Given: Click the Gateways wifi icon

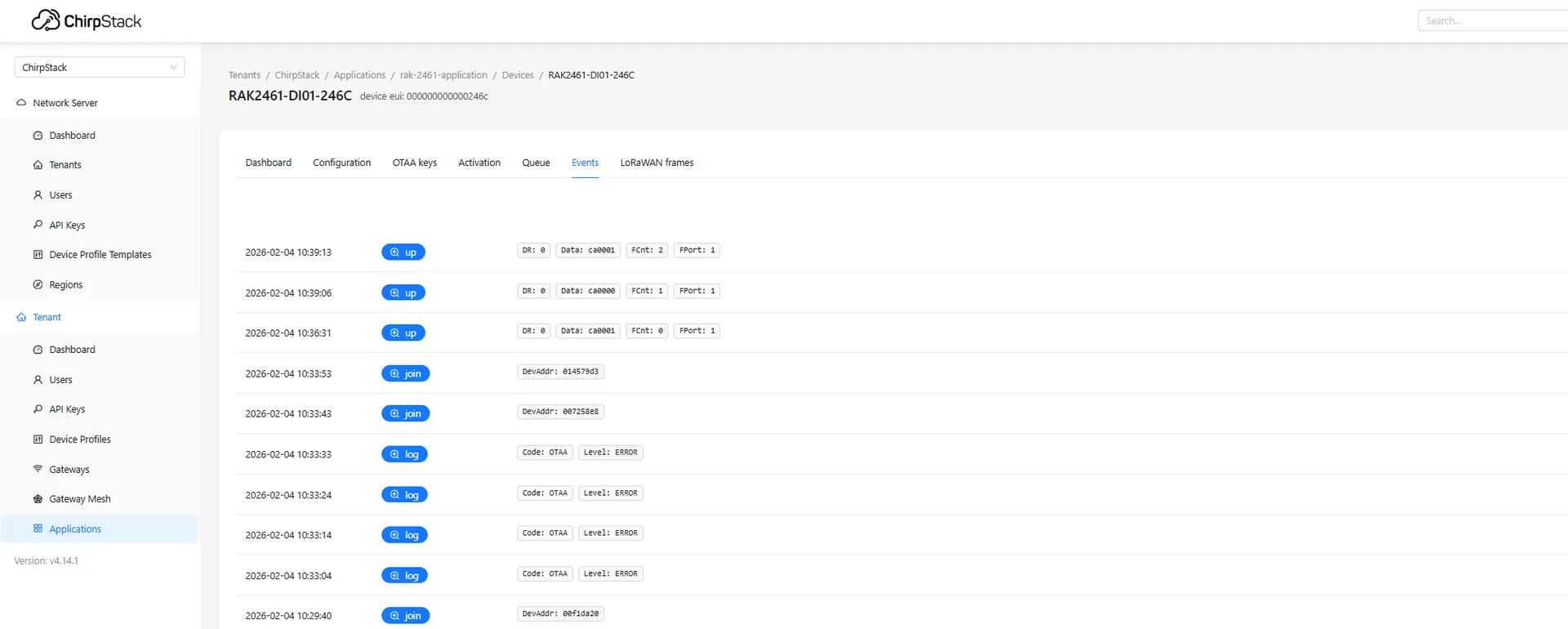Looking at the screenshot, I should point(38,469).
